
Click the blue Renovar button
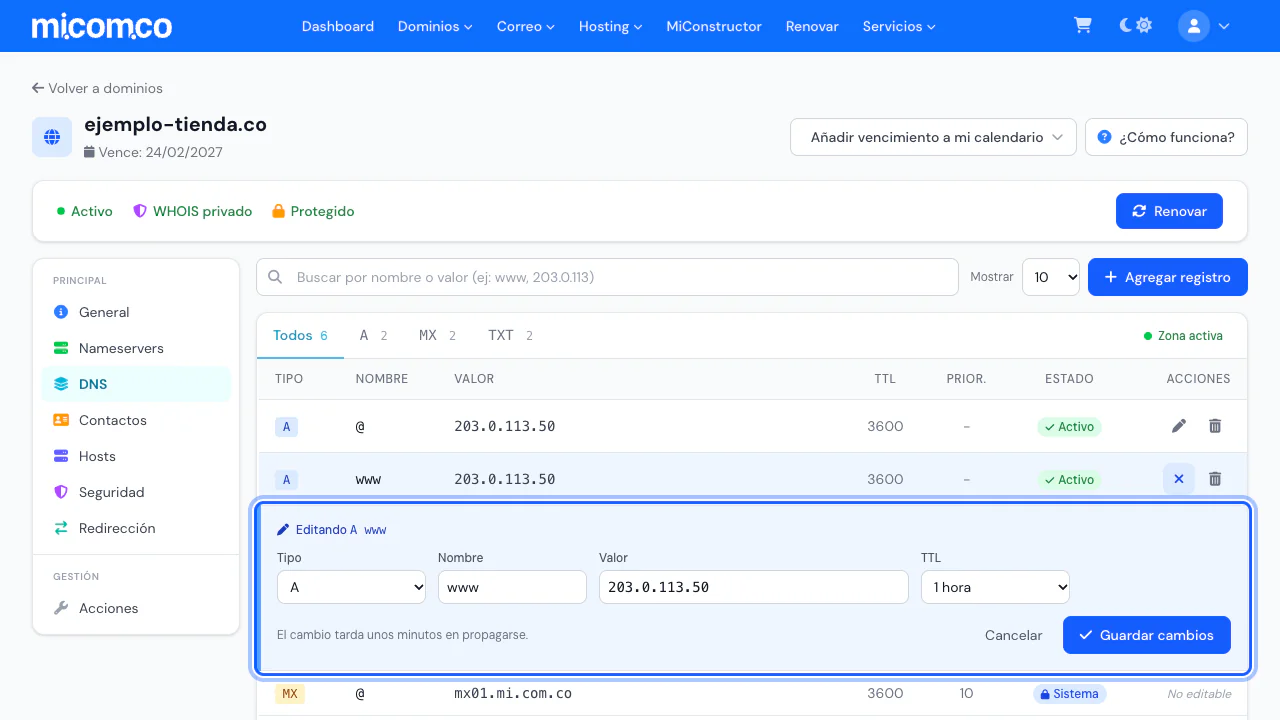[x=1169, y=211]
